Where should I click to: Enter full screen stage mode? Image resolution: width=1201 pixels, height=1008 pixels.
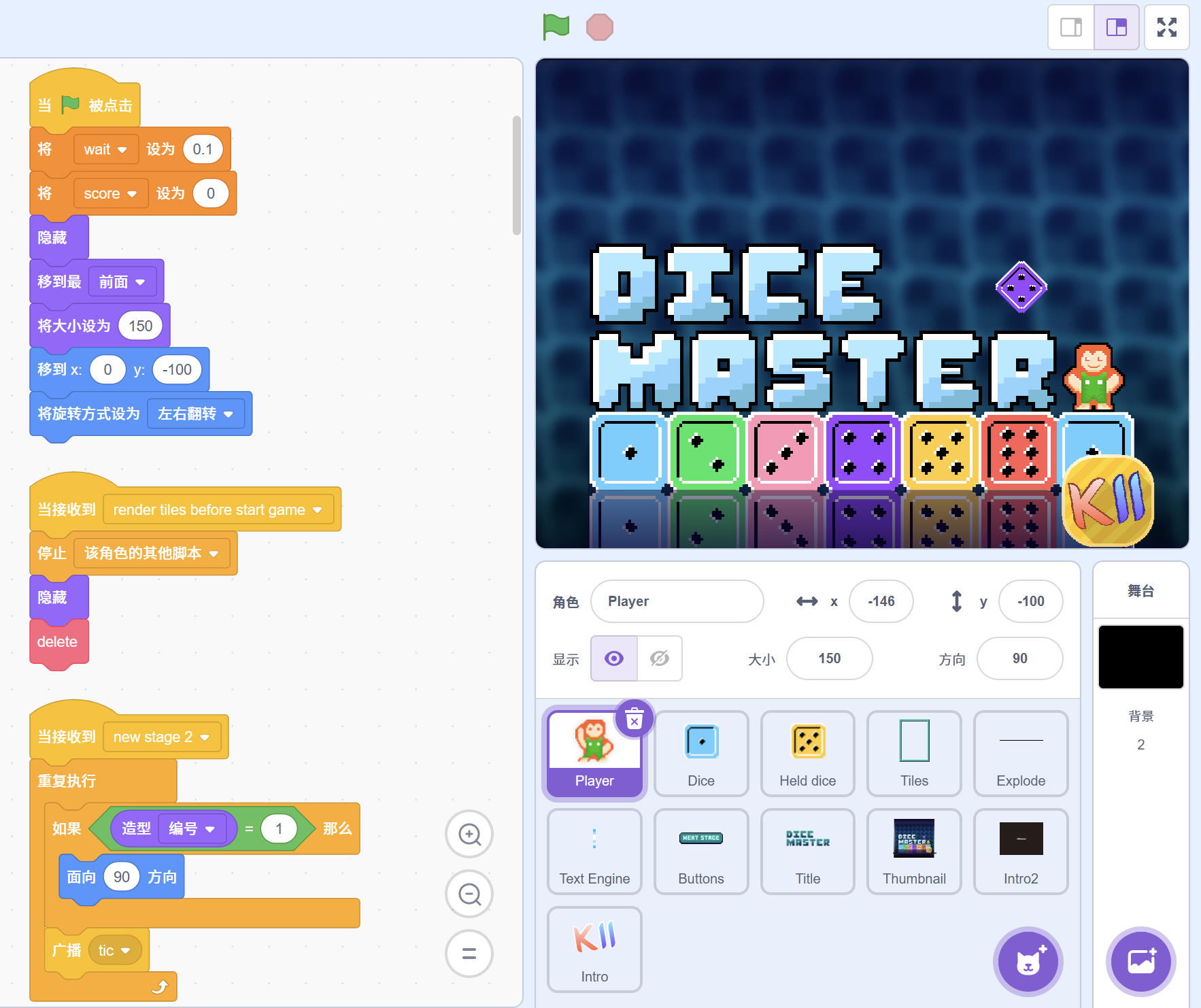pos(1166,27)
